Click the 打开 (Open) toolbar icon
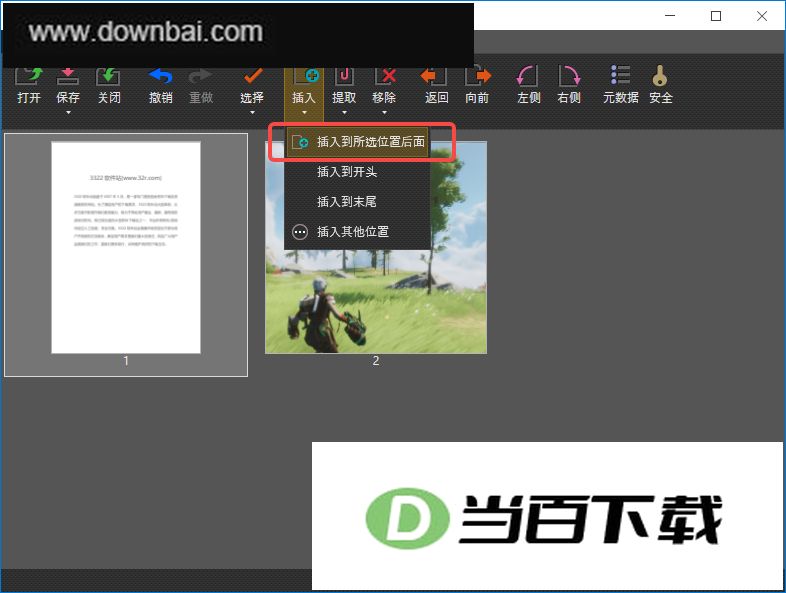786x593 pixels. pyautogui.click(x=29, y=77)
